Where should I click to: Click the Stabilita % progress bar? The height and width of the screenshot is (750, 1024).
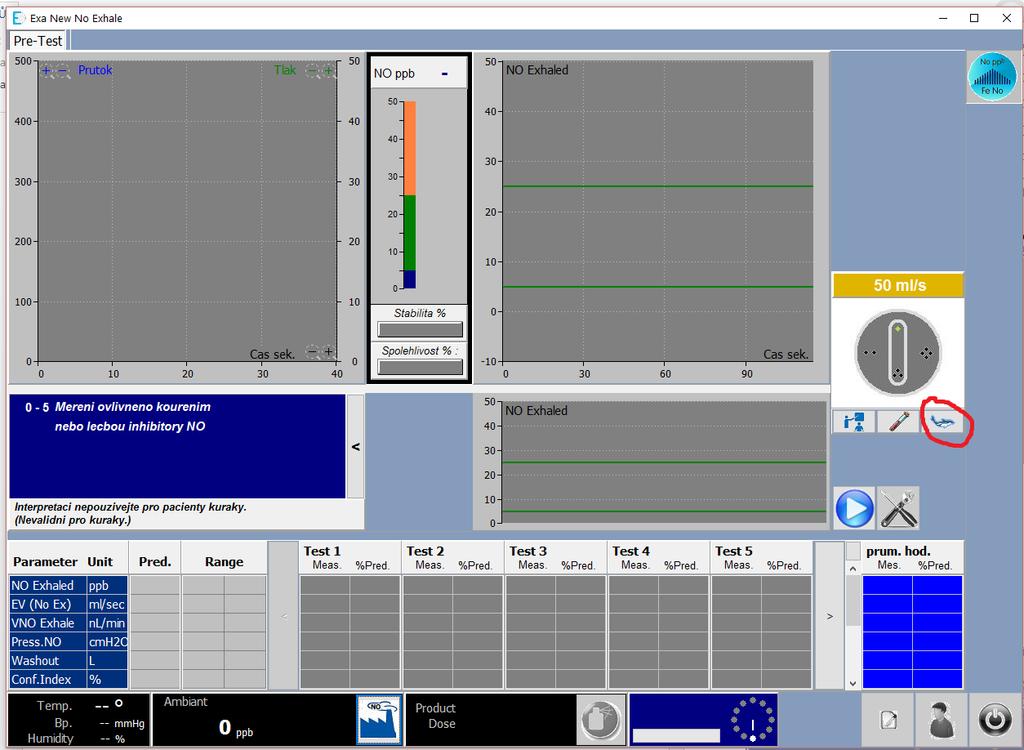pyautogui.click(x=420, y=329)
